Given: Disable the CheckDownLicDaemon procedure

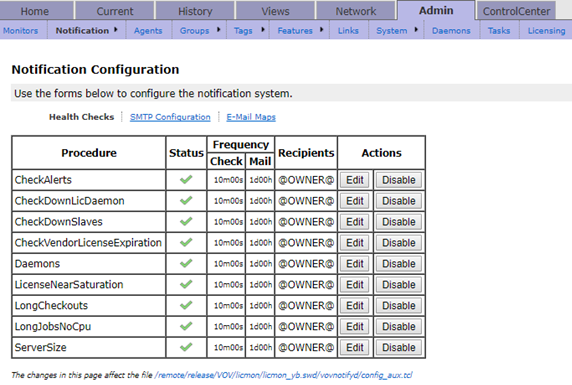Looking at the screenshot, I should click(x=399, y=201).
